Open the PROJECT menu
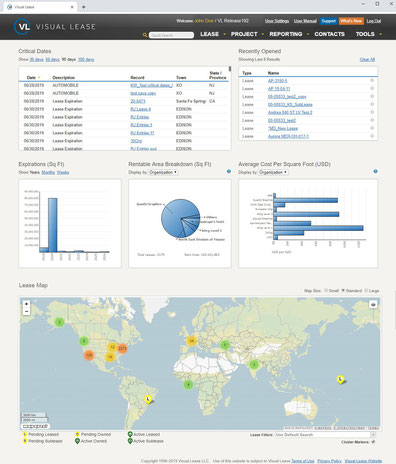Viewport: 396px width, 464px height. [x=244, y=34]
